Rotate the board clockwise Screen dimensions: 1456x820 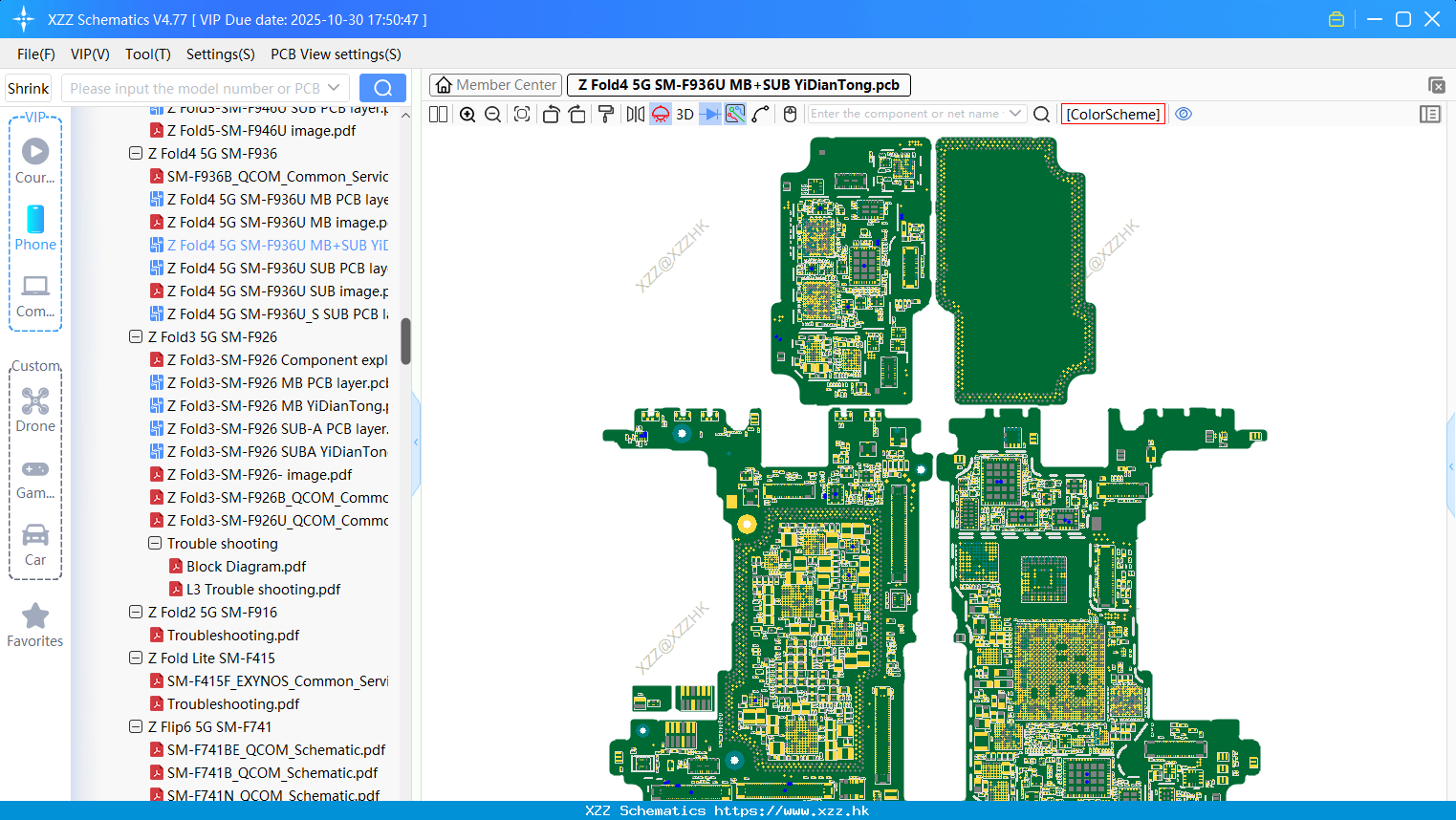point(576,114)
